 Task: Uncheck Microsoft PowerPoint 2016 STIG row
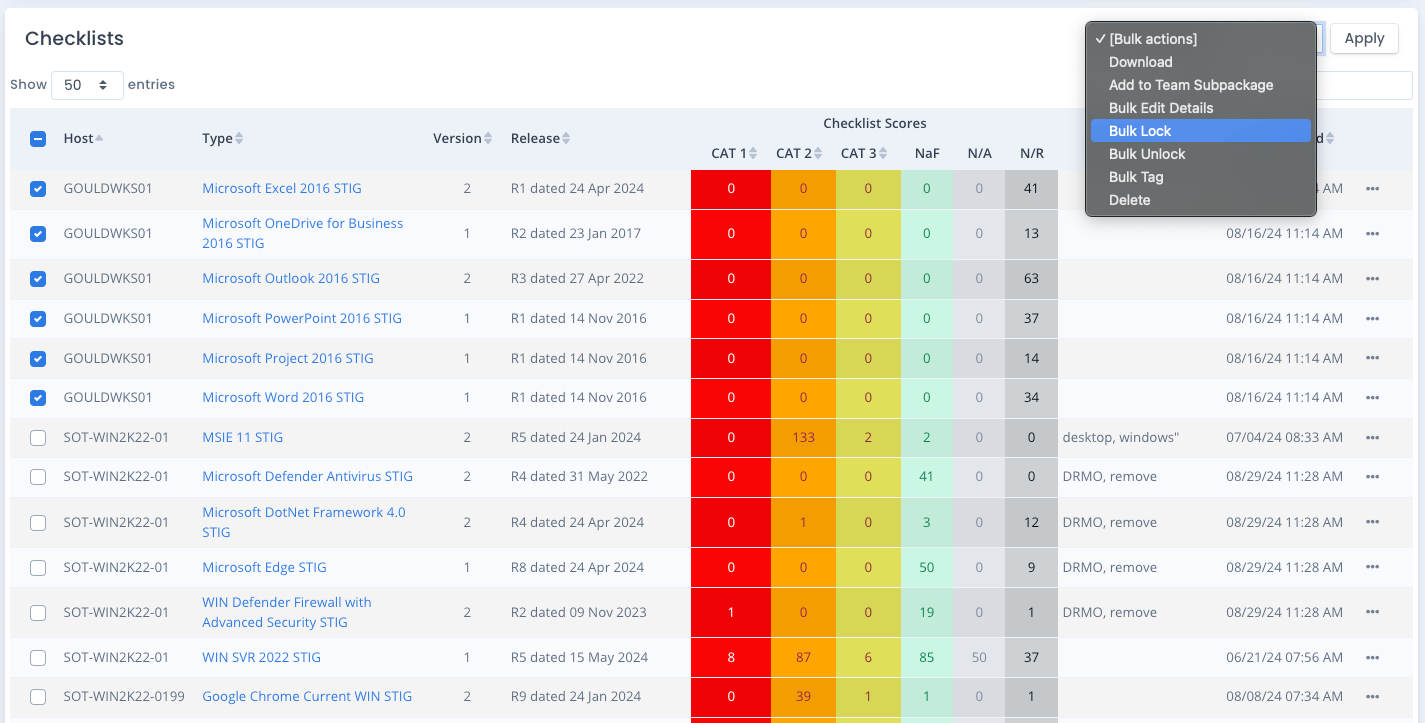[38, 319]
